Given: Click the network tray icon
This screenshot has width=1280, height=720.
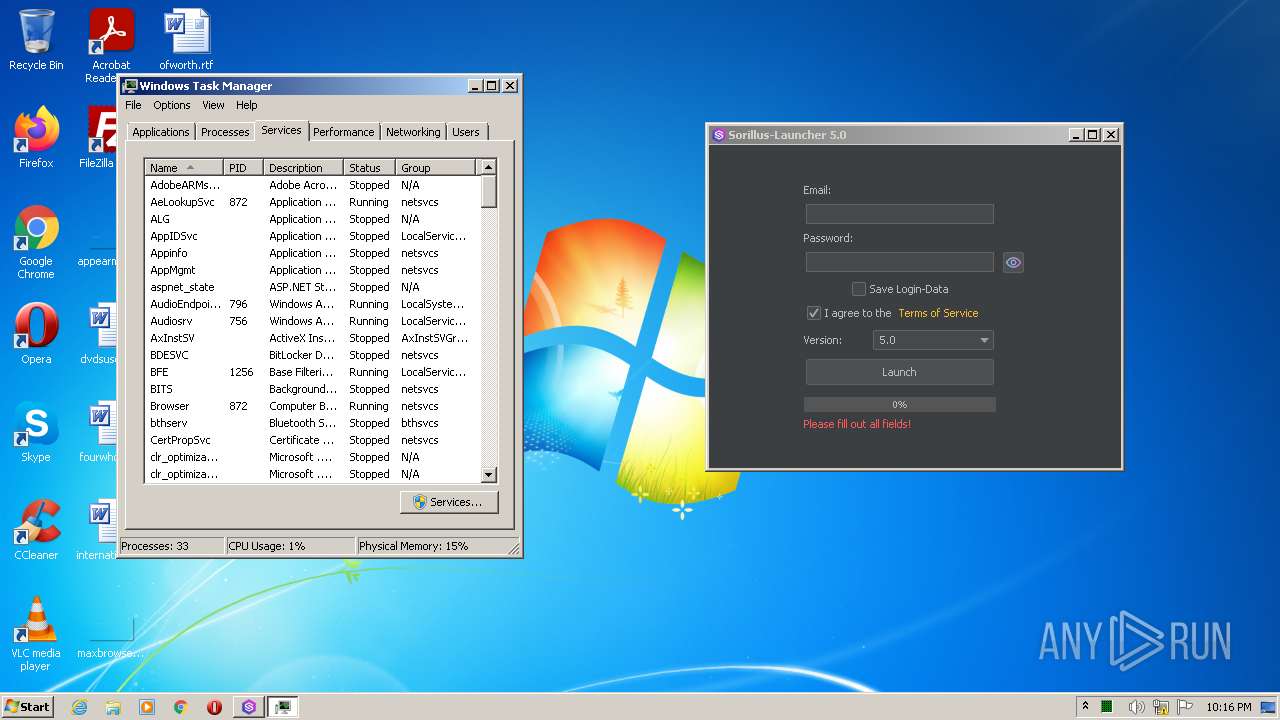Looking at the screenshot, I should 1160,706.
